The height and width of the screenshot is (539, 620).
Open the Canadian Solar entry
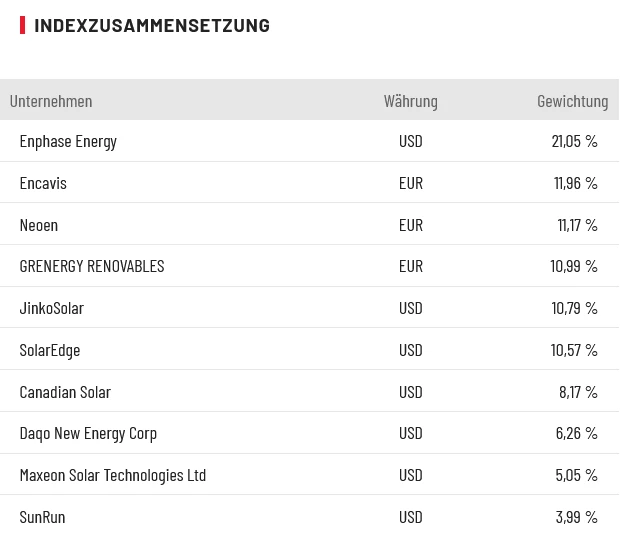pyautogui.click(x=65, y=392)
